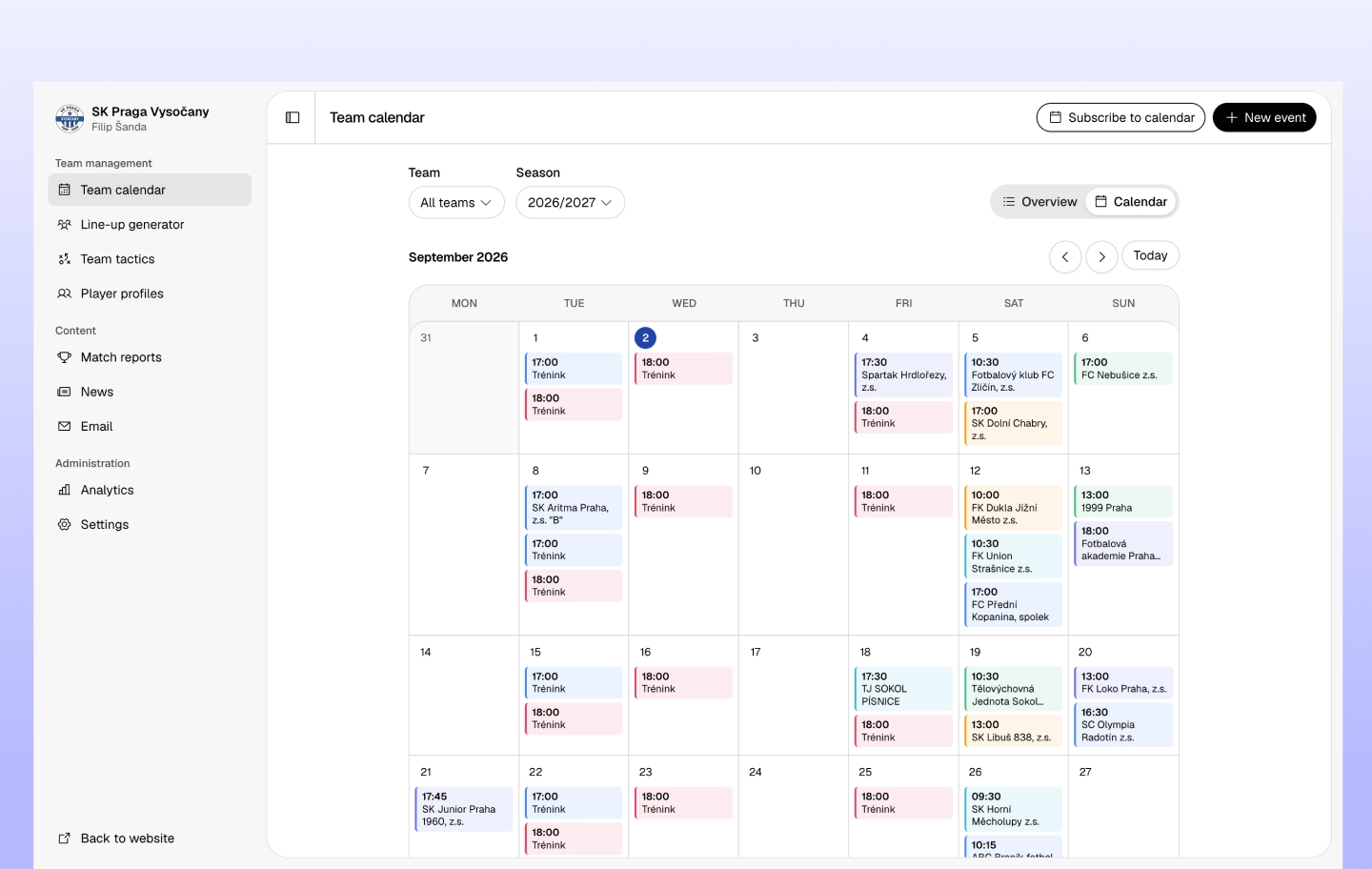Viewport: 1372px width, 869px height.
Task: Click 'SK Praga Vysočany' club name
Action: tap(151, 111)
